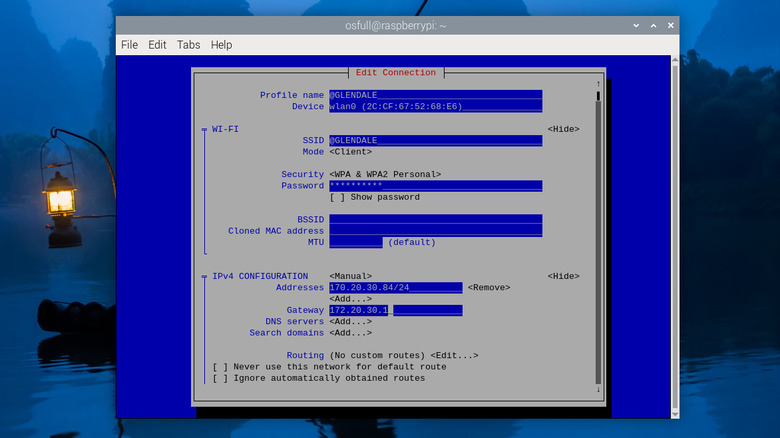Click the dialog scroll down arrow
The image size is (780, 438).
(x=599, y=390)
